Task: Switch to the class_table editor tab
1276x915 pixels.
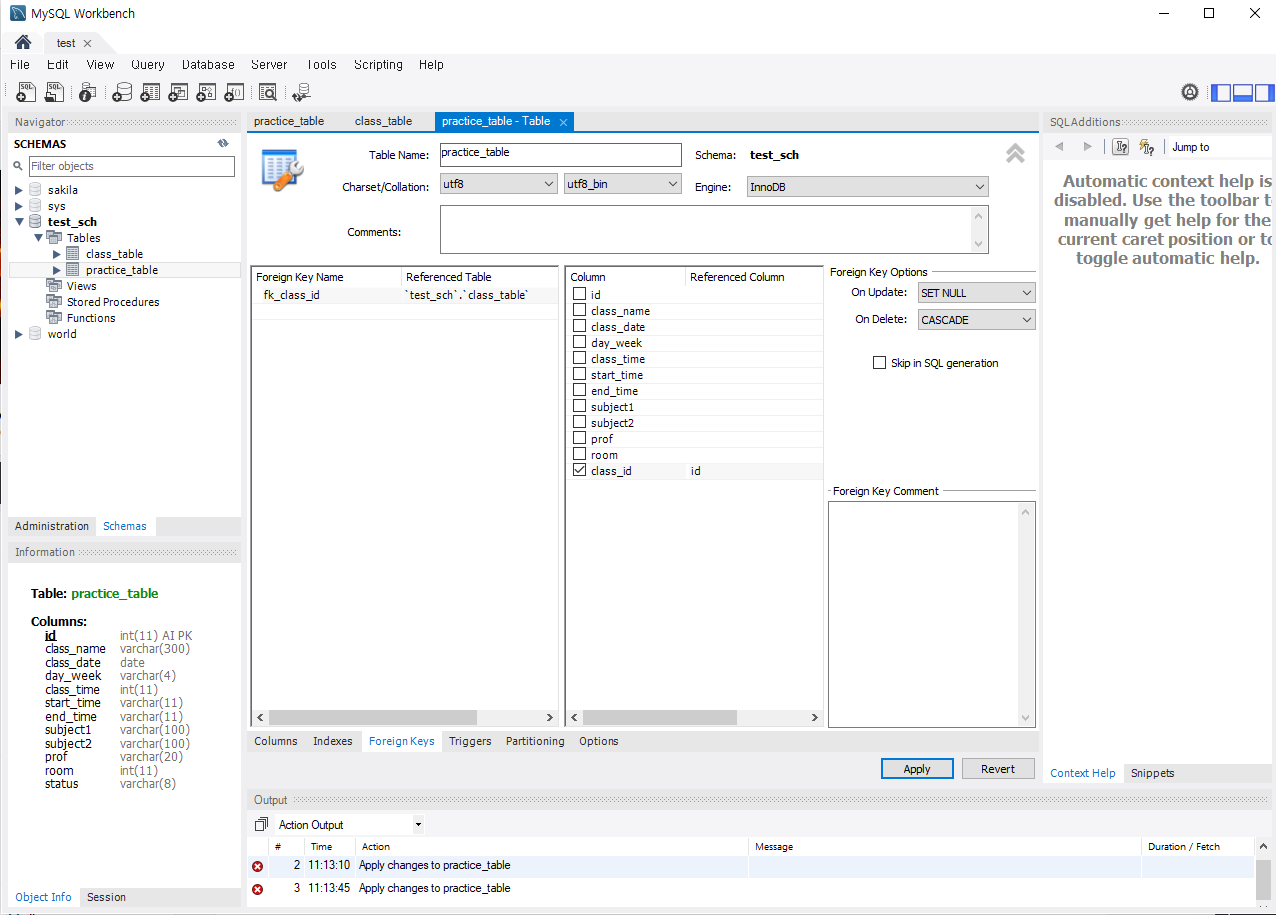Action: pos(383,121)
